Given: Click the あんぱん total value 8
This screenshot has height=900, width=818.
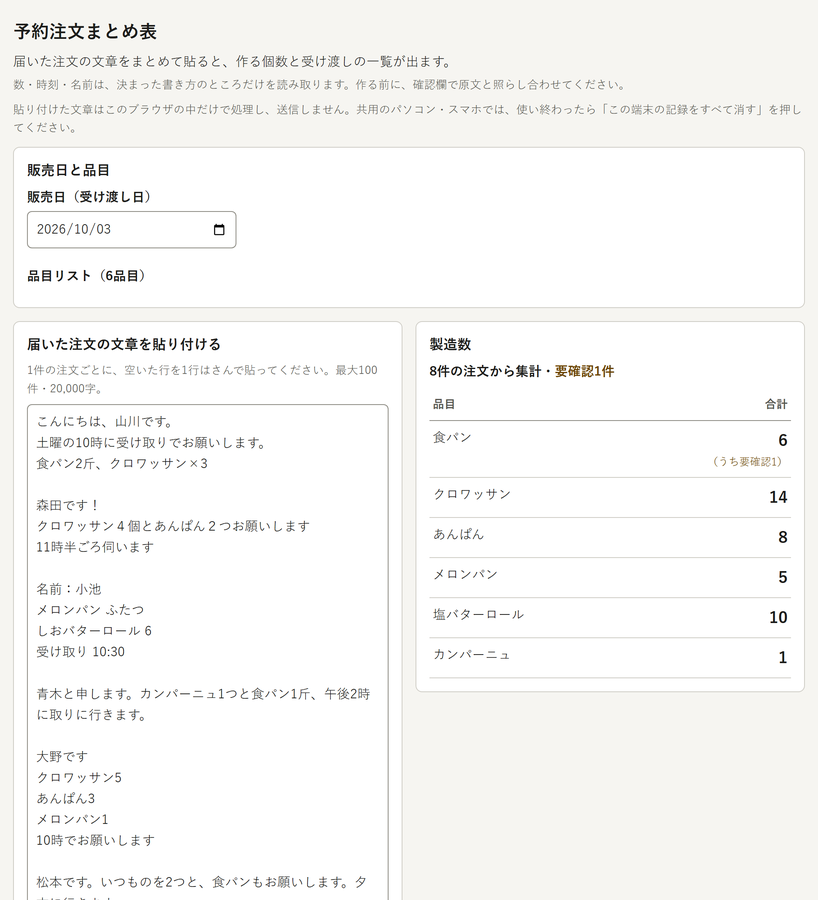Looking at the screenshot, I should (782, 537).
